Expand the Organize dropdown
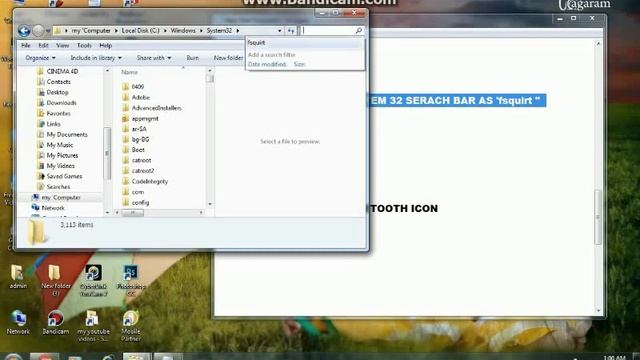The width and height of the screenshot is (640, 360). pyautogui.click(x=40, y=58)
